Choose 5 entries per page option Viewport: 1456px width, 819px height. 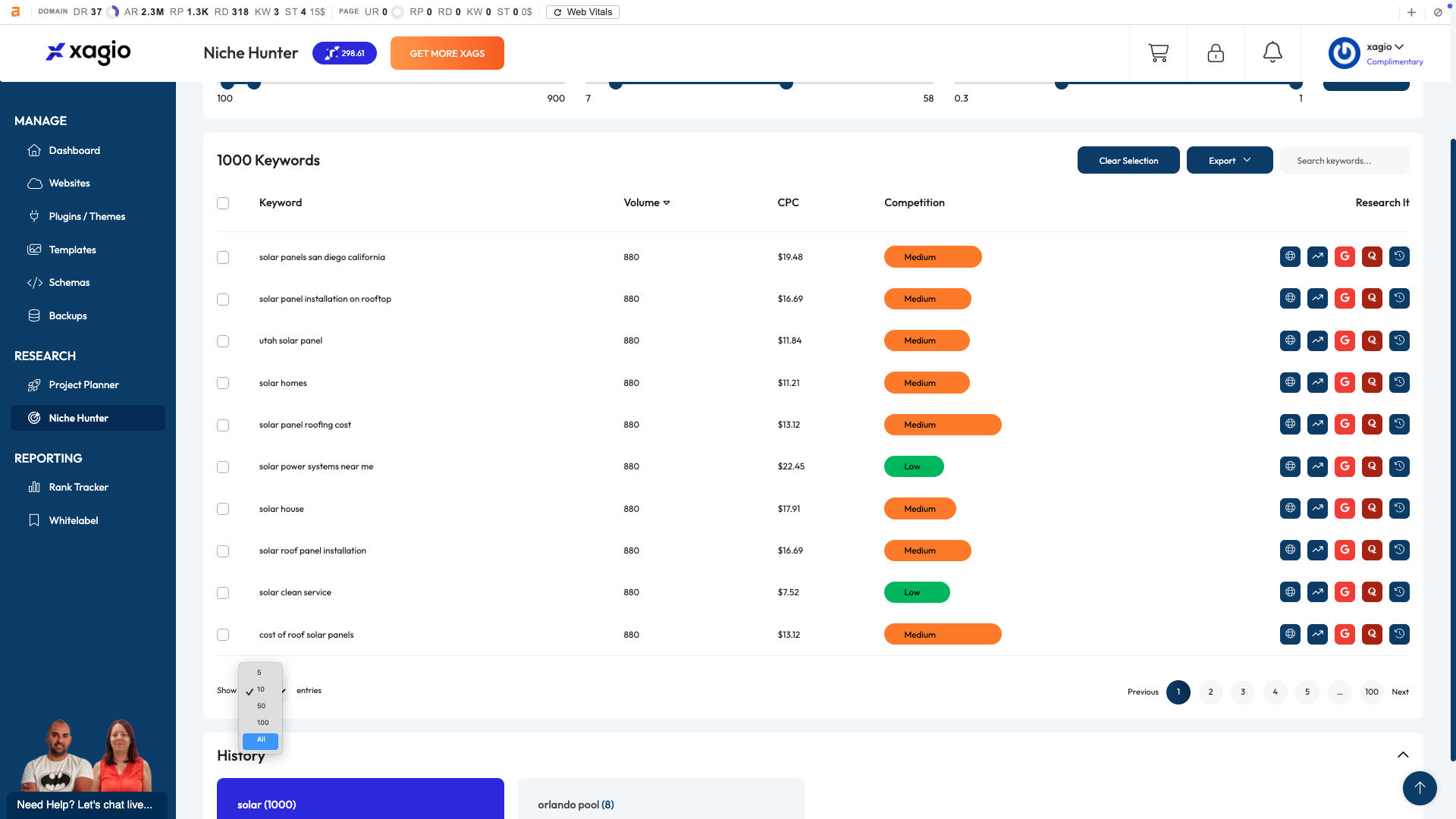[x=260, y=673]
